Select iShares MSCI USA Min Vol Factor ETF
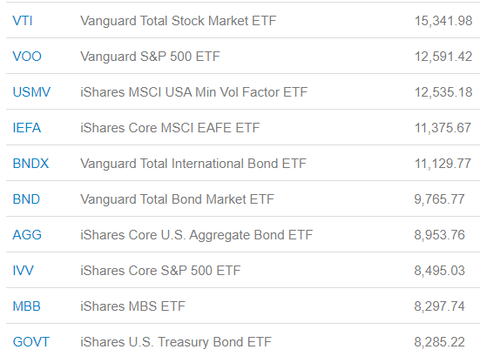The image size is (480, 363). click(x=194, y=92)
